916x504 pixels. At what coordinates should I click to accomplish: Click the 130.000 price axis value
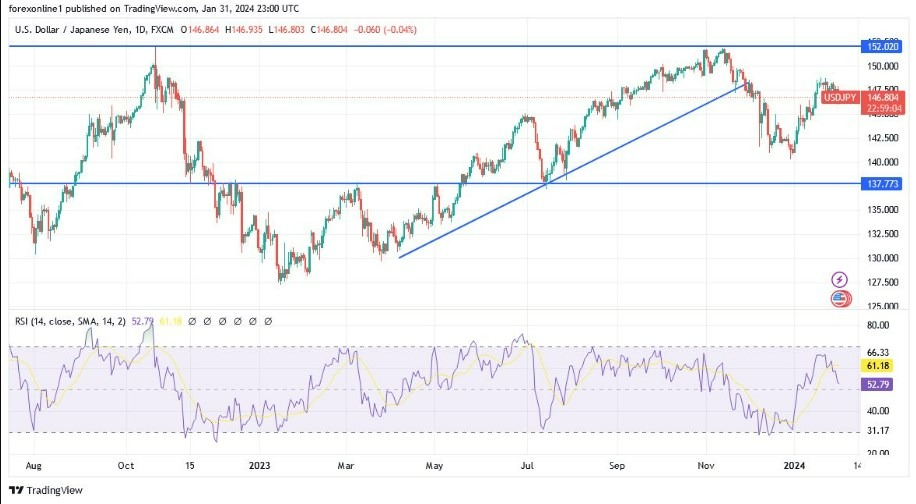(x=883, y=258)
